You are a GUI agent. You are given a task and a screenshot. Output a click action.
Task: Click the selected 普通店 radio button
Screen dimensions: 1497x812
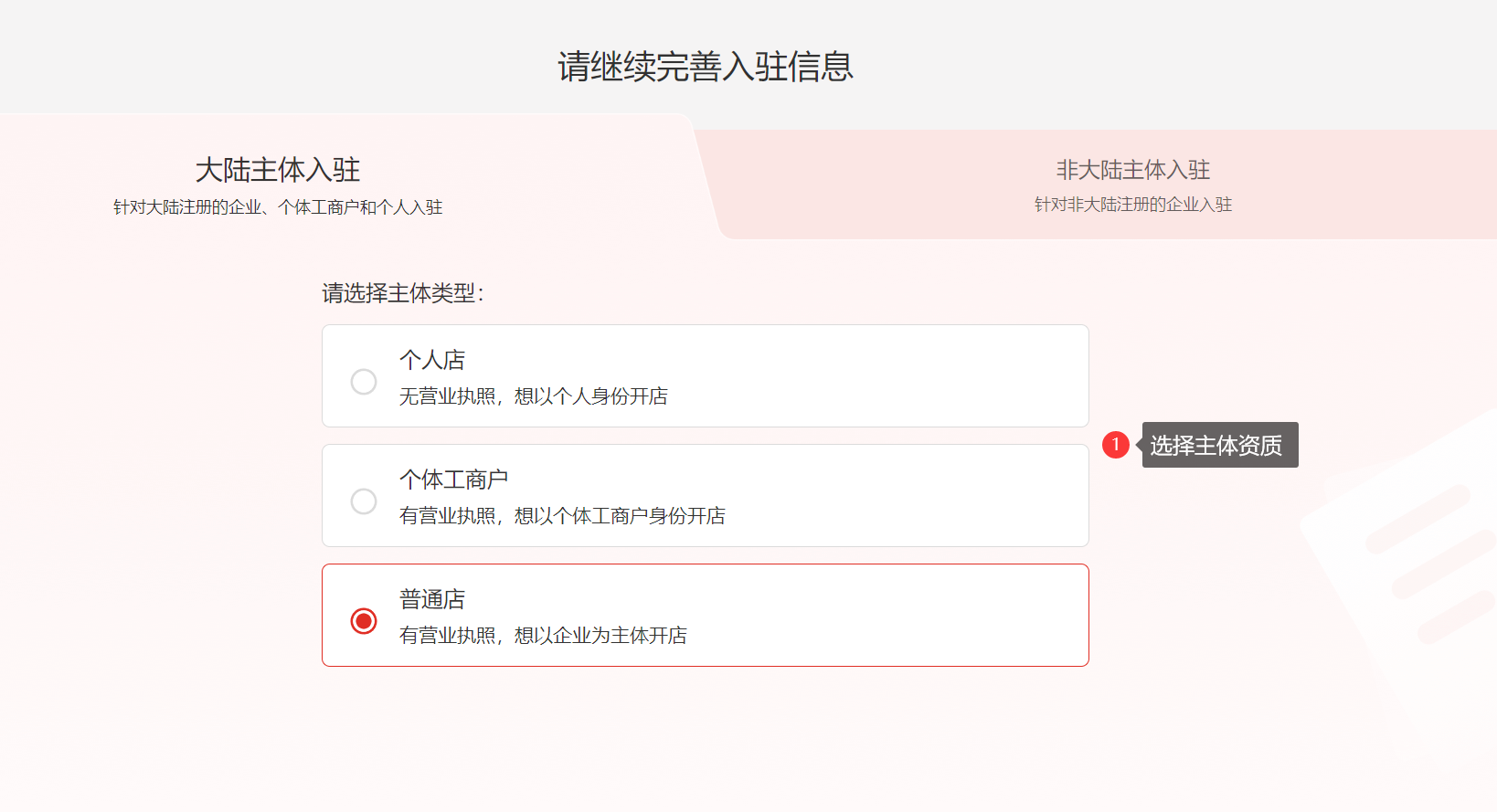[x=364, y=621]
